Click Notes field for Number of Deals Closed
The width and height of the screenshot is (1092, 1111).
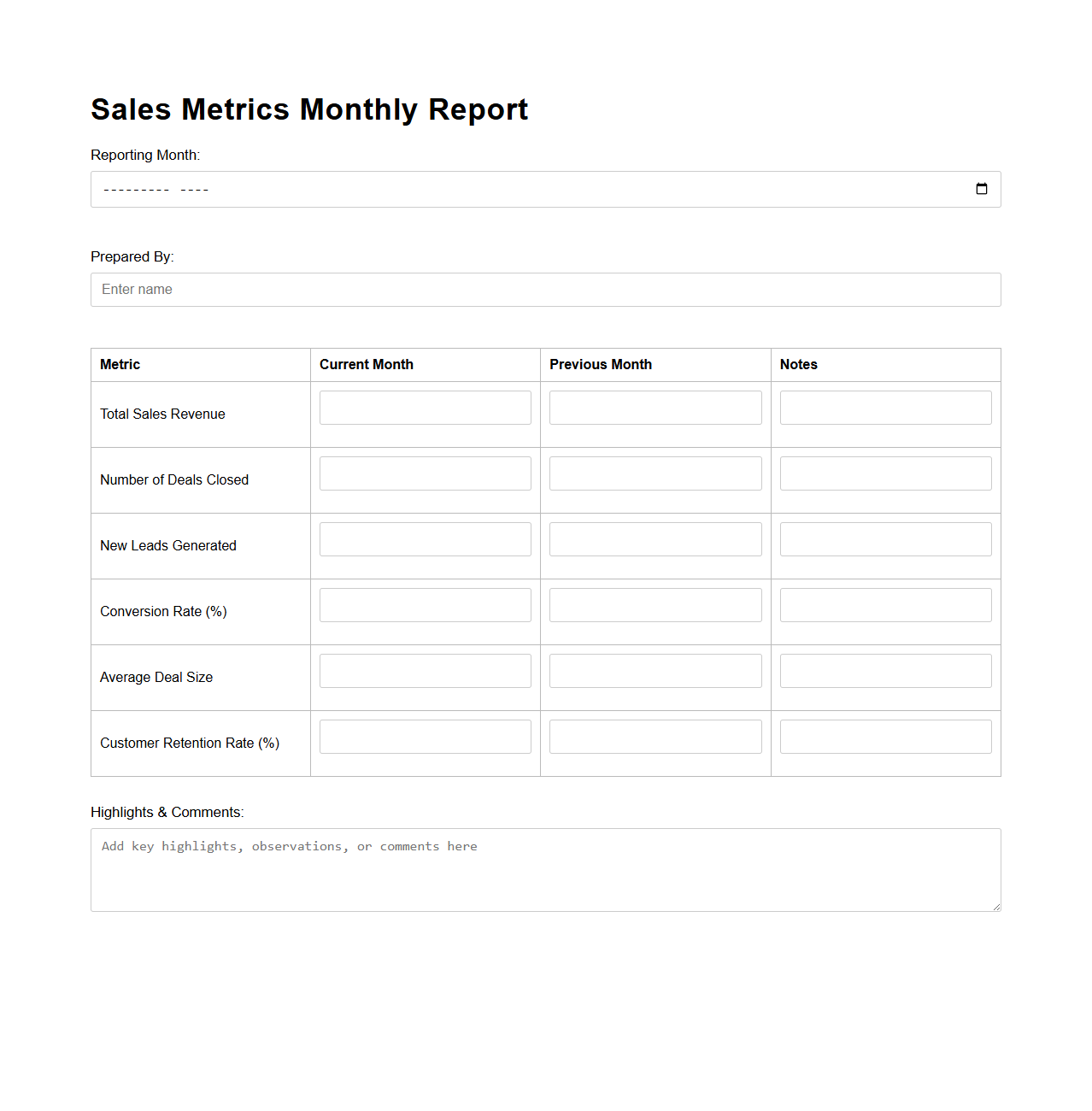click(x=885, y=473)
